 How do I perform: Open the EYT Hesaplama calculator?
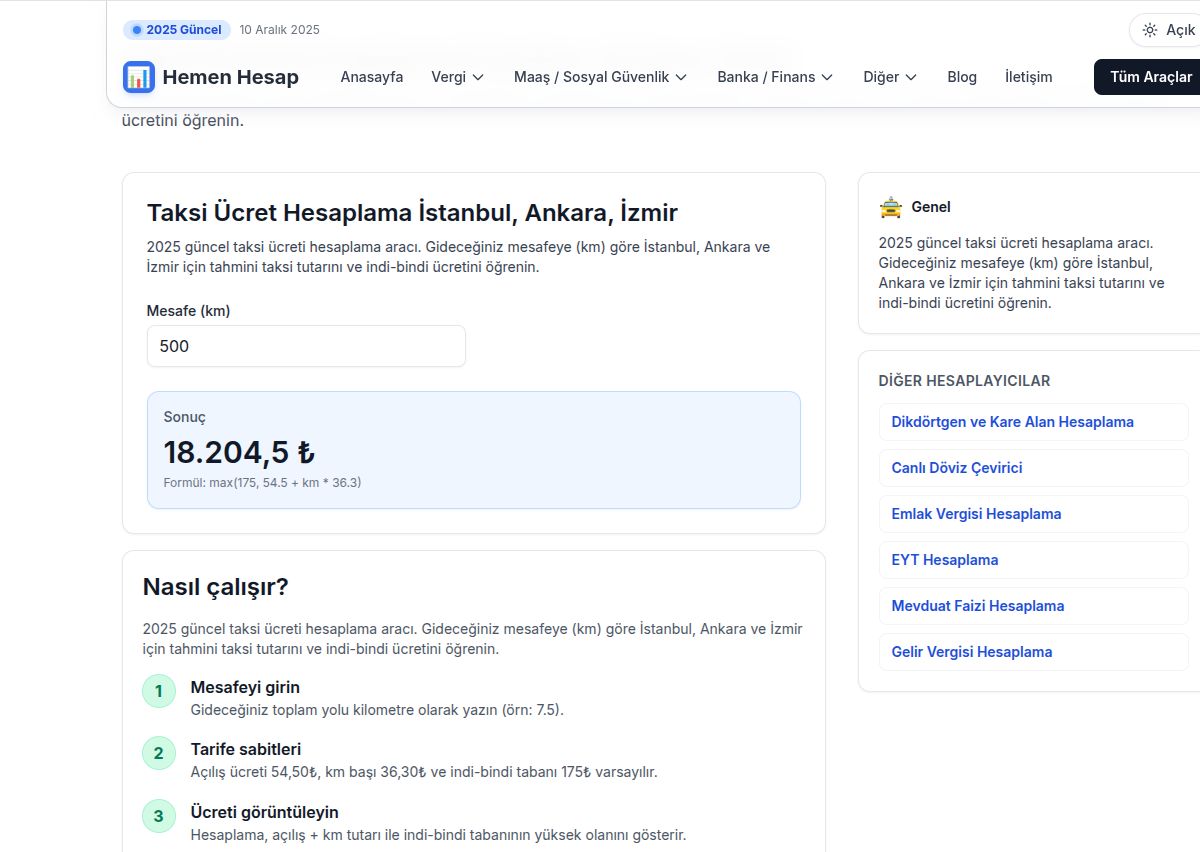tap(944, 560)
